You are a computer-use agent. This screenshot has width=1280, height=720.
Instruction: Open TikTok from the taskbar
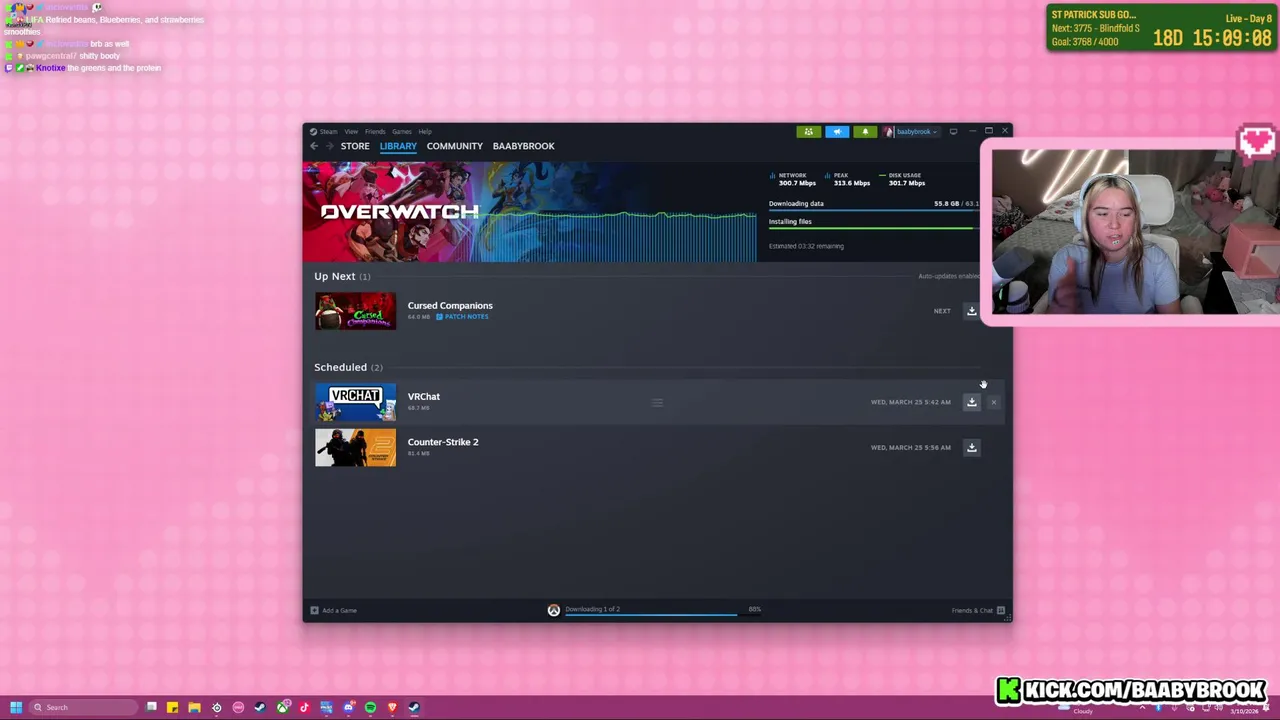305,707
